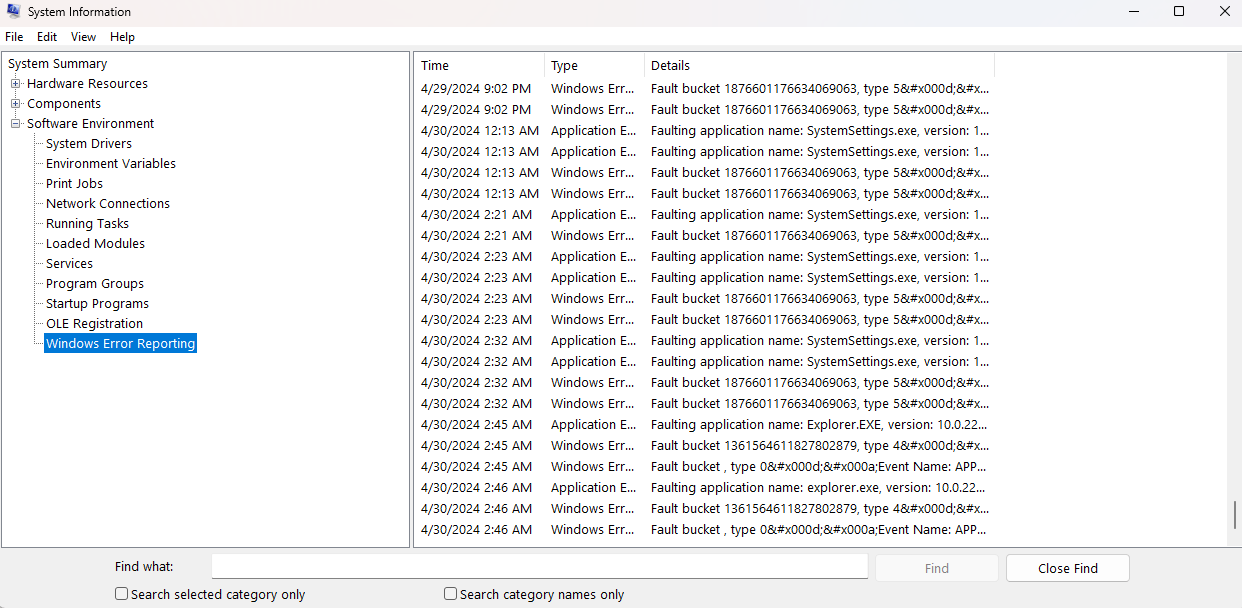The width and height of the screenshot is (1242, 608).
Task: Select 2:45 AM Fault bucket 1361564611827802879 row
Action: click(704, 446)
